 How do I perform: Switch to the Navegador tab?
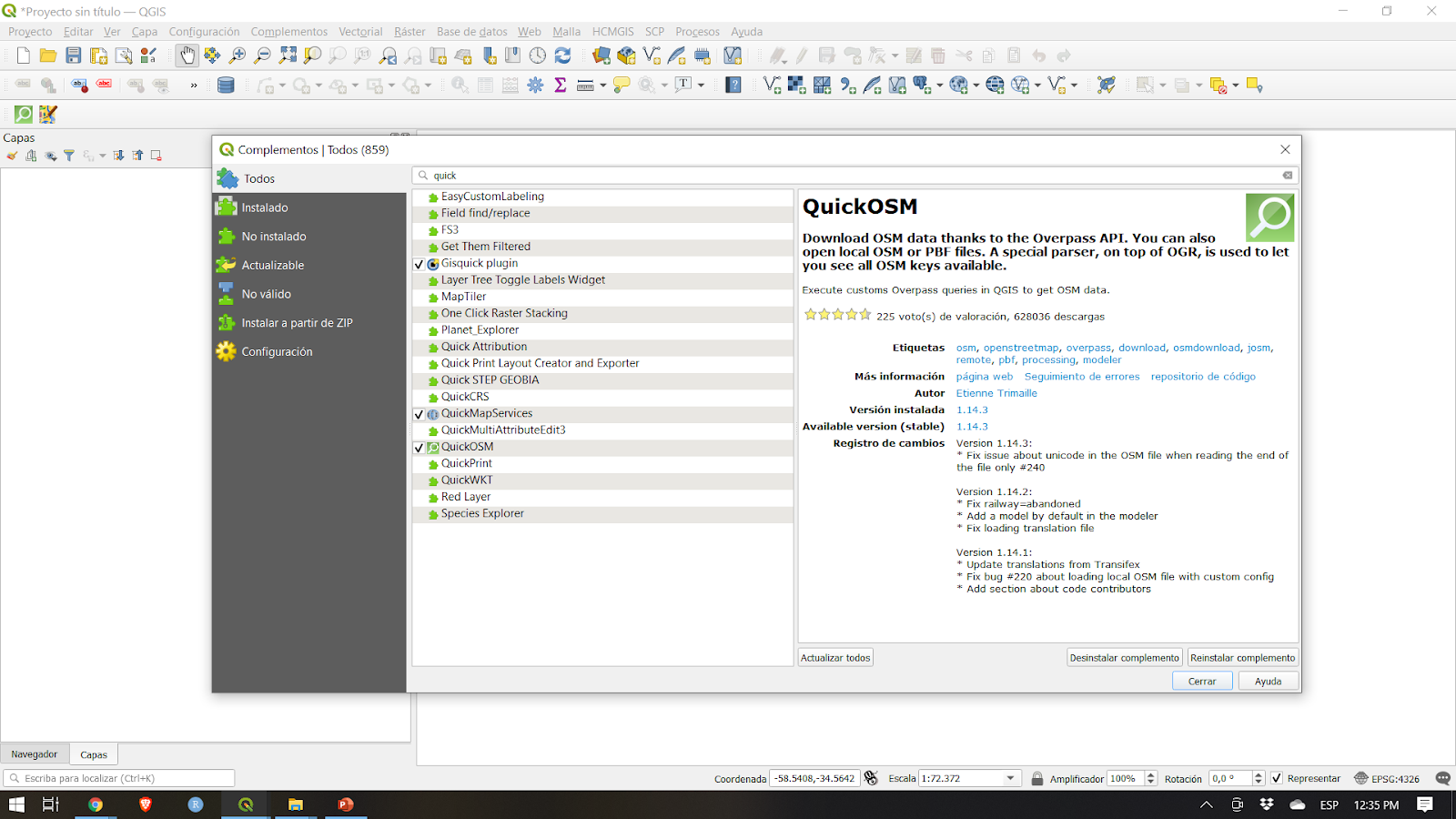(35, 754)
